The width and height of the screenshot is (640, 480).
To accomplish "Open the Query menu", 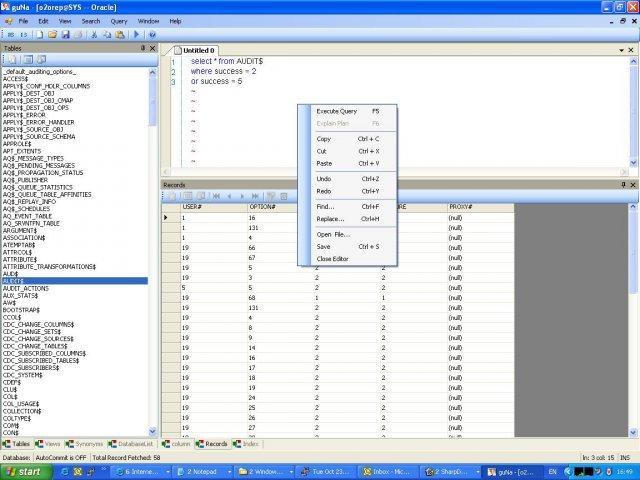I will (119, 21).
